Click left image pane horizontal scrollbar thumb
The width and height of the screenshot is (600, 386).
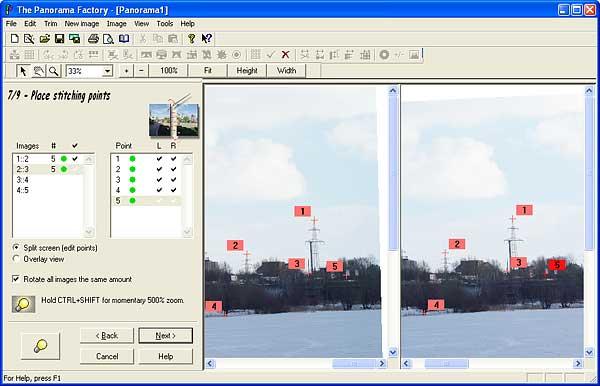pyautogui.click(x=353, y=363)
